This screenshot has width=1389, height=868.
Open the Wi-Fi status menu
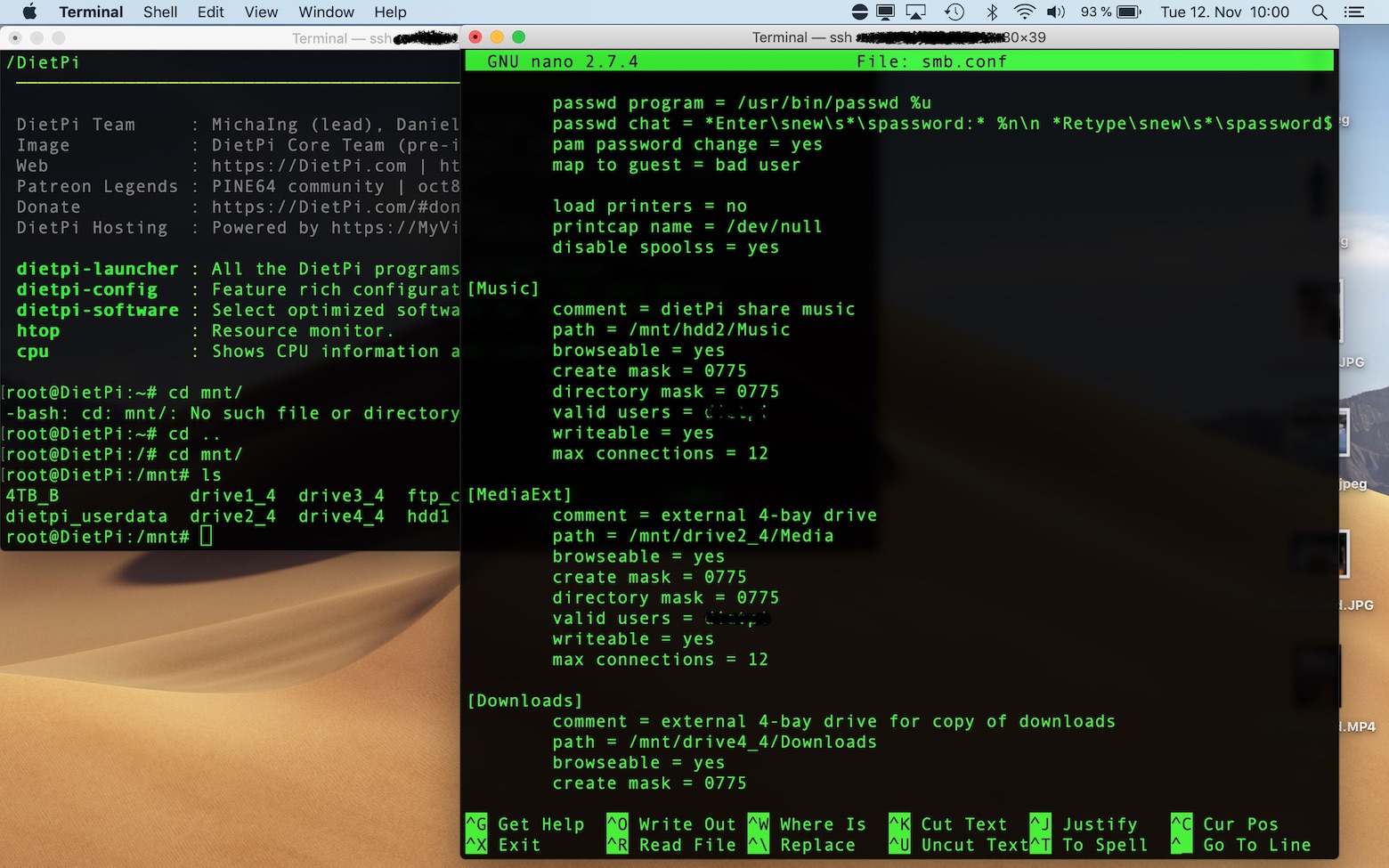click(1024, 12)
